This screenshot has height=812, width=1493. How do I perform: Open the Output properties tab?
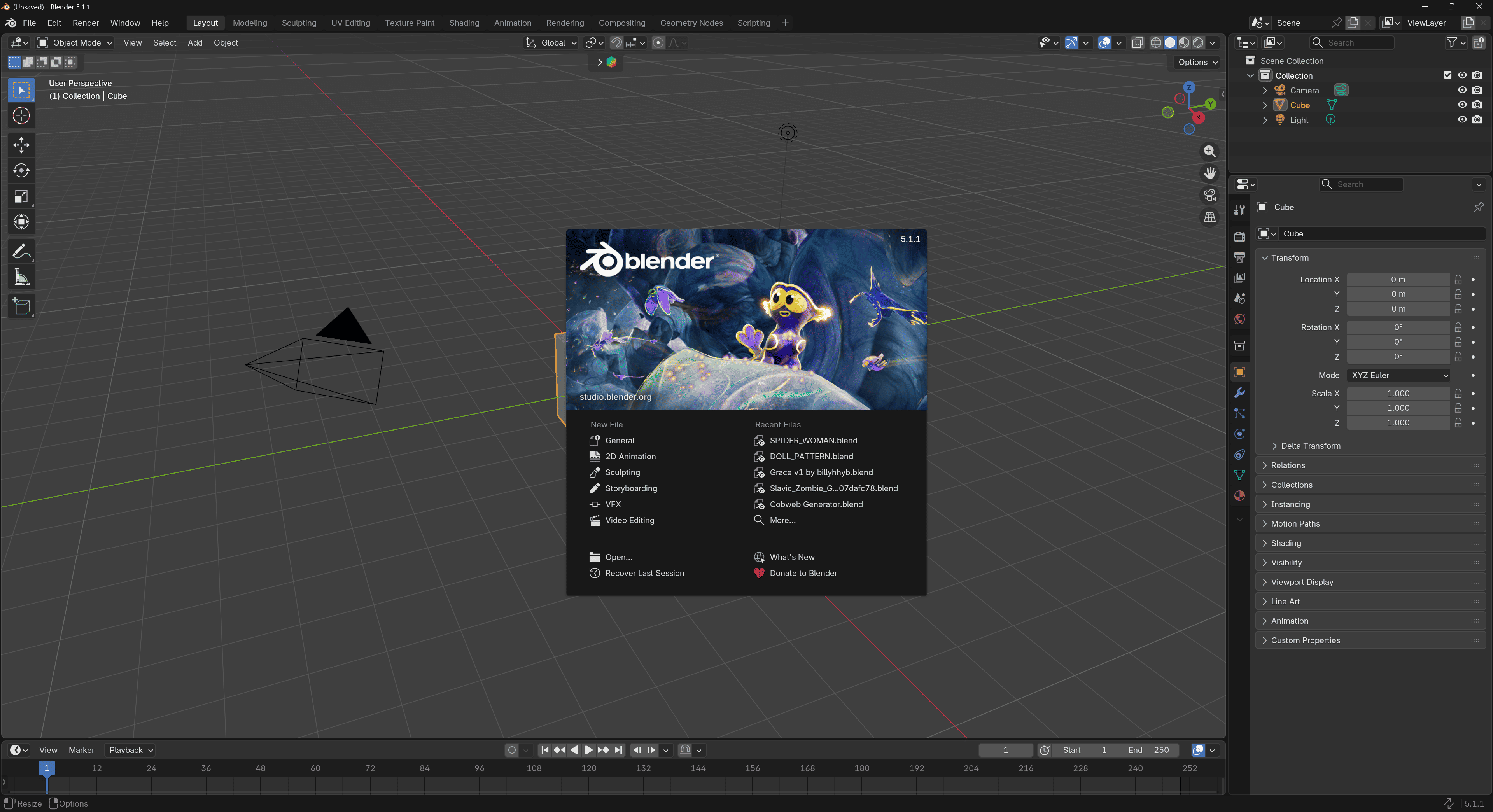click(1240, 257)
